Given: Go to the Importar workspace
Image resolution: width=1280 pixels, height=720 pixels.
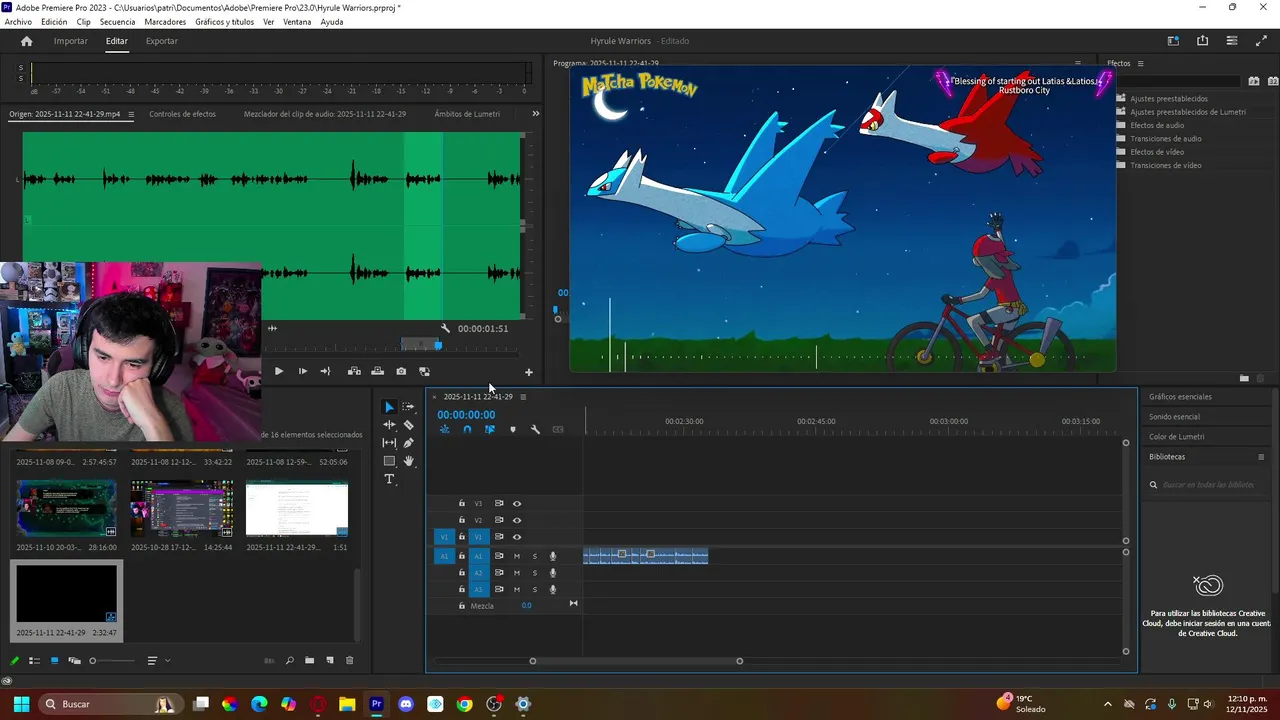Looking at the screenshot, I should point(71,41).
